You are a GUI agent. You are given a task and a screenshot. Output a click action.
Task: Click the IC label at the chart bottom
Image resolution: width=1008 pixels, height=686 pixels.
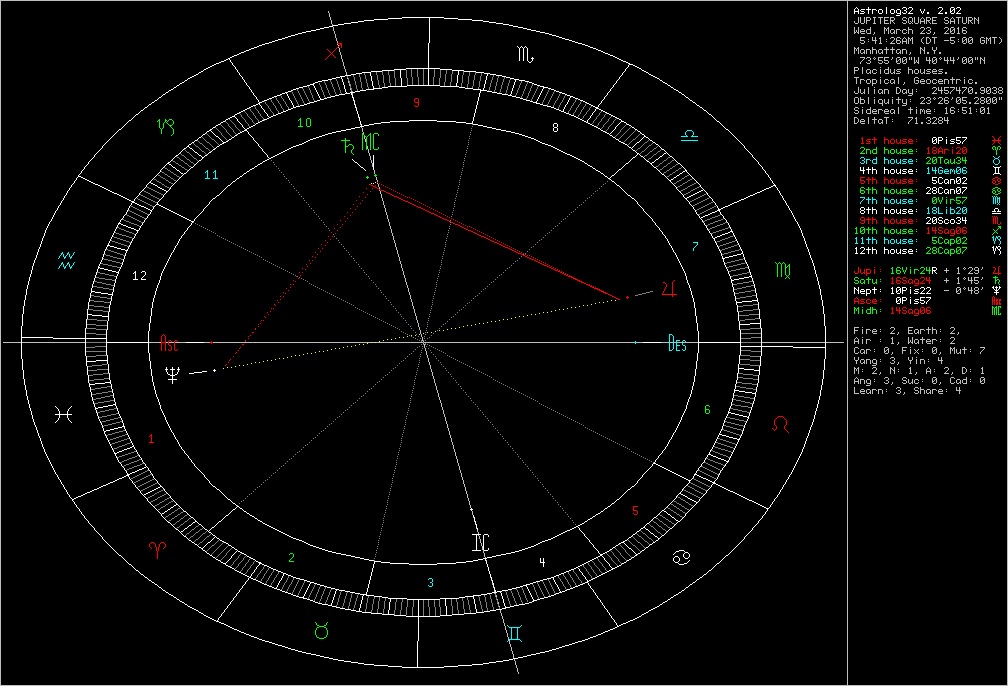[x=482, y=541]
